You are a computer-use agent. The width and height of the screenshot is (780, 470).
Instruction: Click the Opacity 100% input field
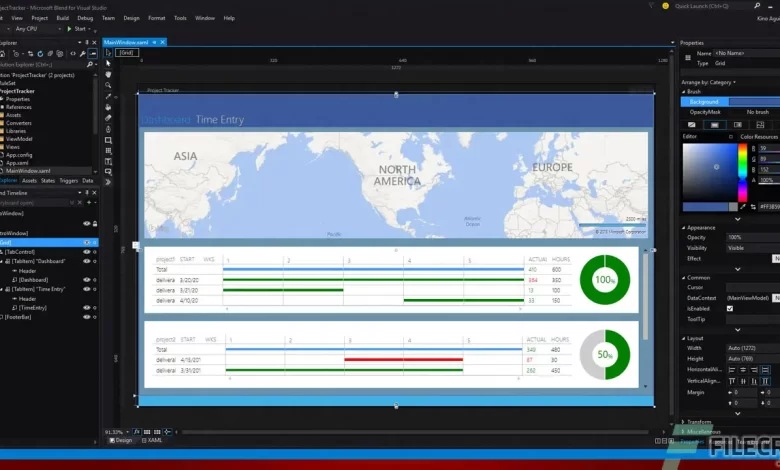(x=753, y=237)
